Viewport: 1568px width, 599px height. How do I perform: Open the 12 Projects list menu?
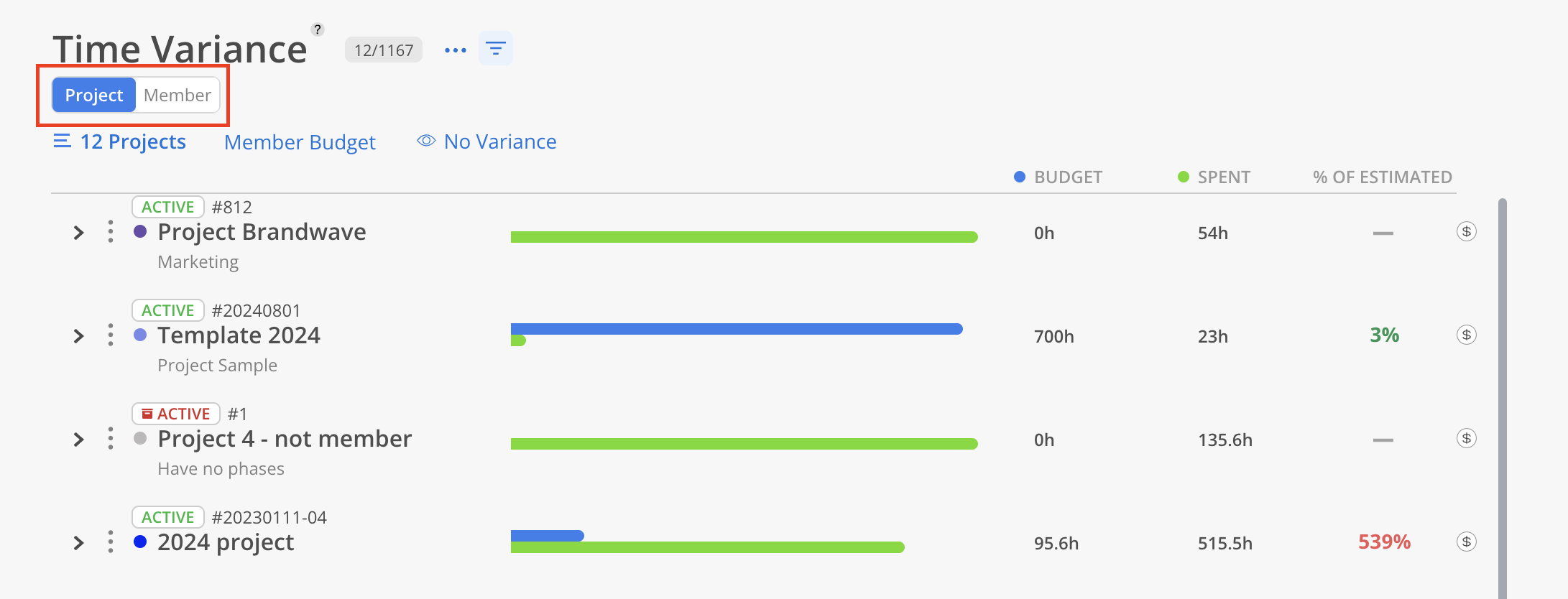point(120,141)
